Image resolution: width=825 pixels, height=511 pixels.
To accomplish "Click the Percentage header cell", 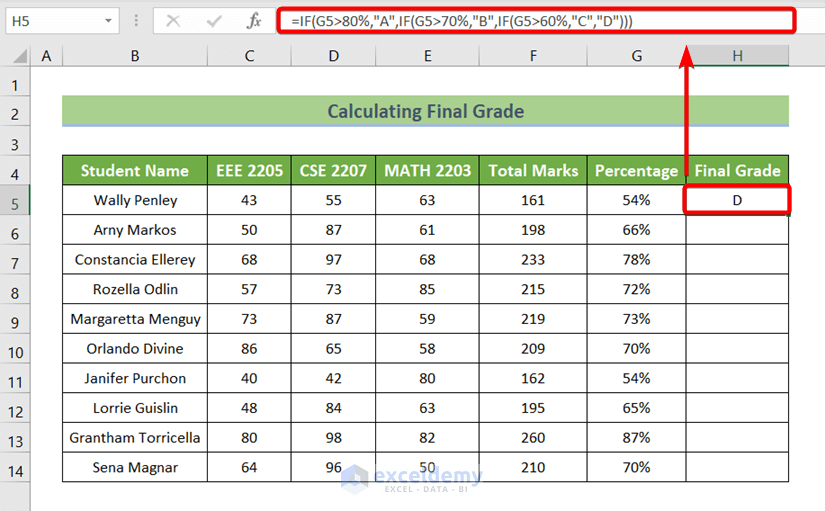I will 637,171.
